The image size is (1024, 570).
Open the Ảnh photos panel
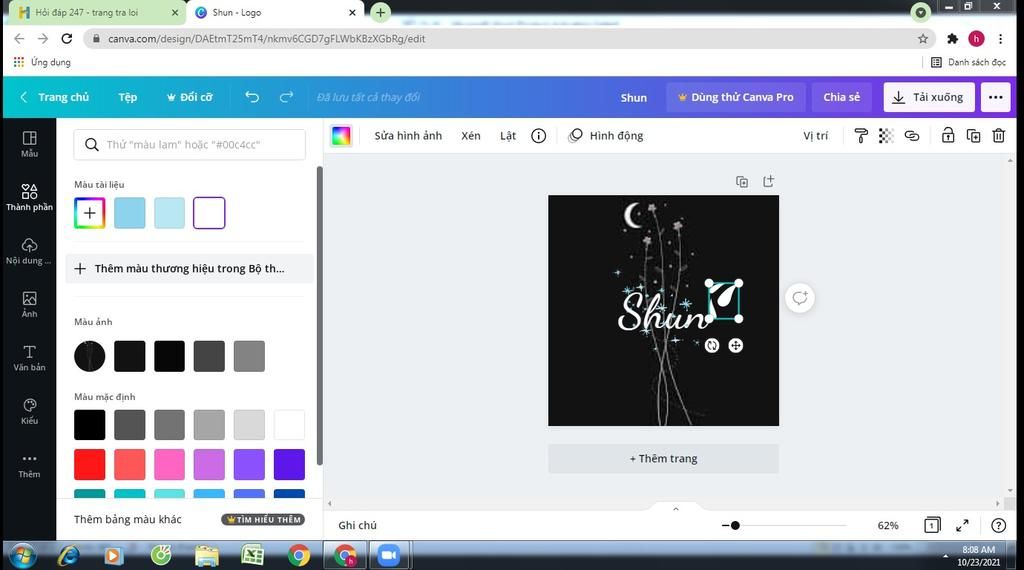coord(29,305)
